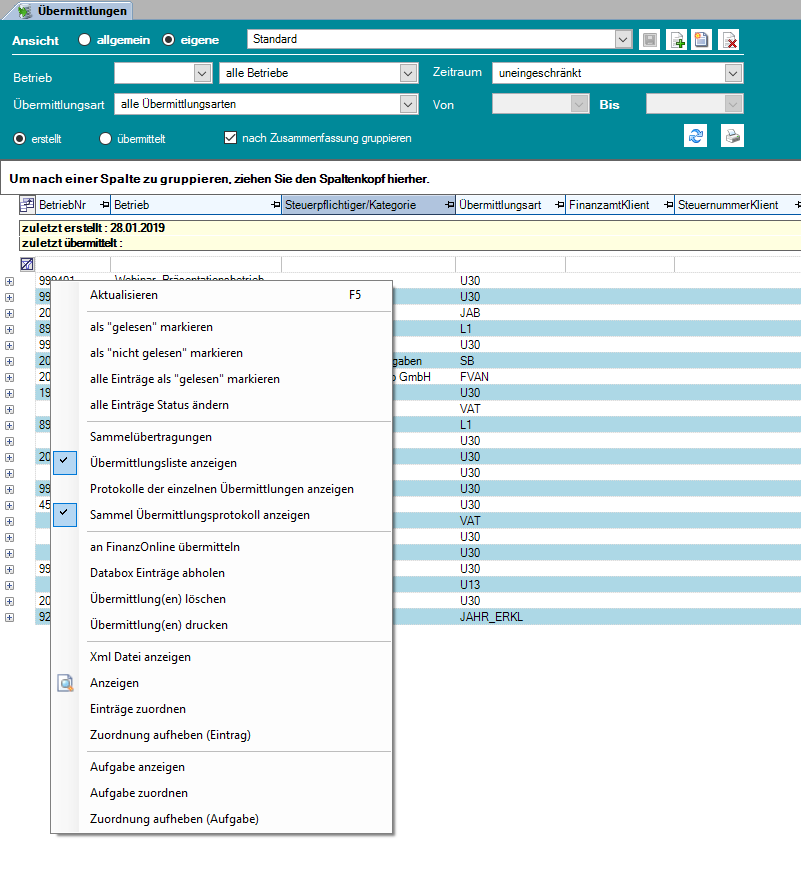Viewport: 801px width, 874px height.
Task: Click alle Einträge Status ändern
Action: pos(221,405)
